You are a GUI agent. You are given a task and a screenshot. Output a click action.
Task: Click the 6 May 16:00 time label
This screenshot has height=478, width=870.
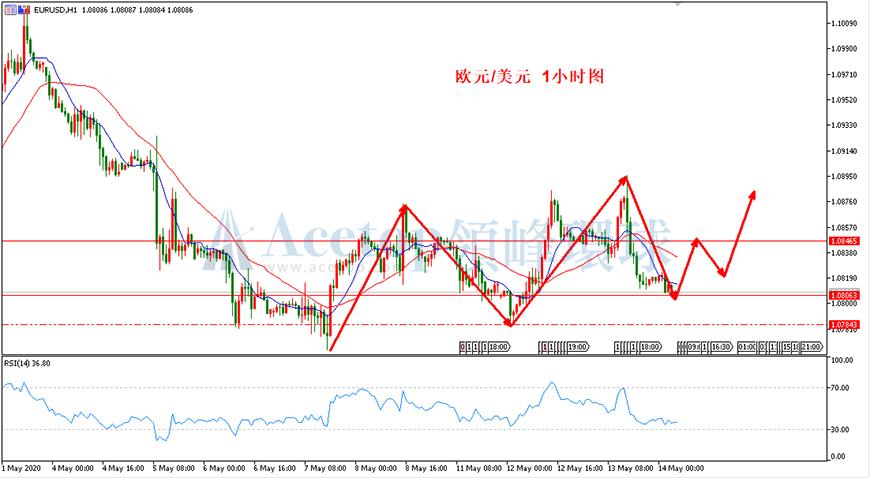(275, 469)
